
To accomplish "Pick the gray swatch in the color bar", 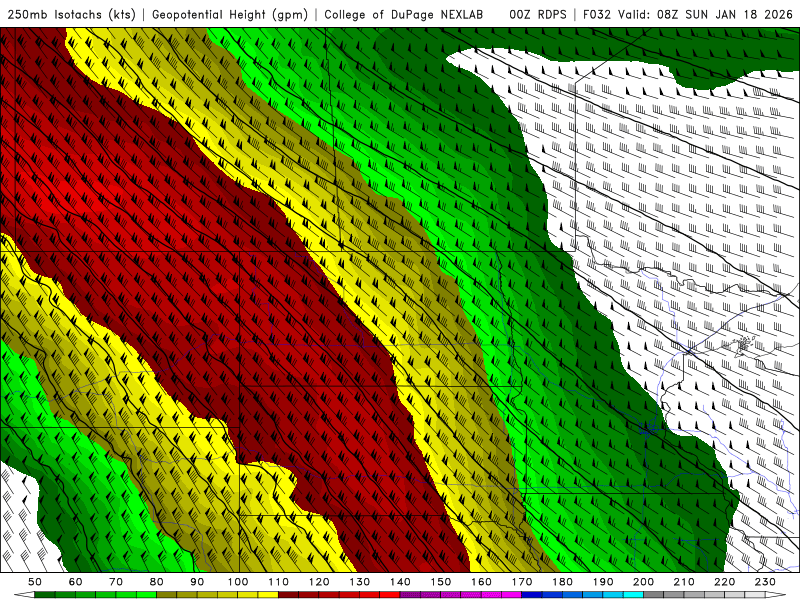I will [x=654, y=594].
